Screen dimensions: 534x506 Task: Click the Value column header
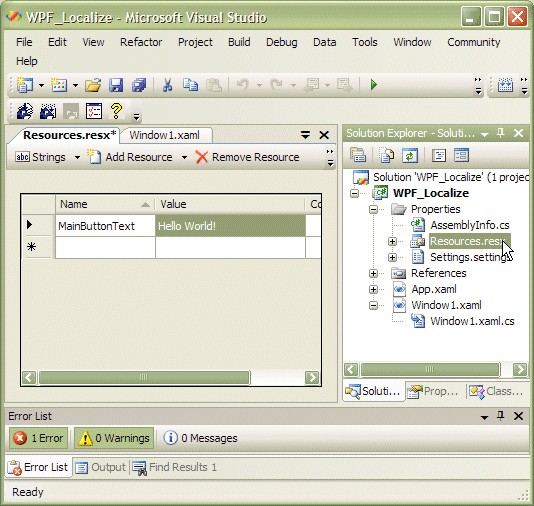230,204
